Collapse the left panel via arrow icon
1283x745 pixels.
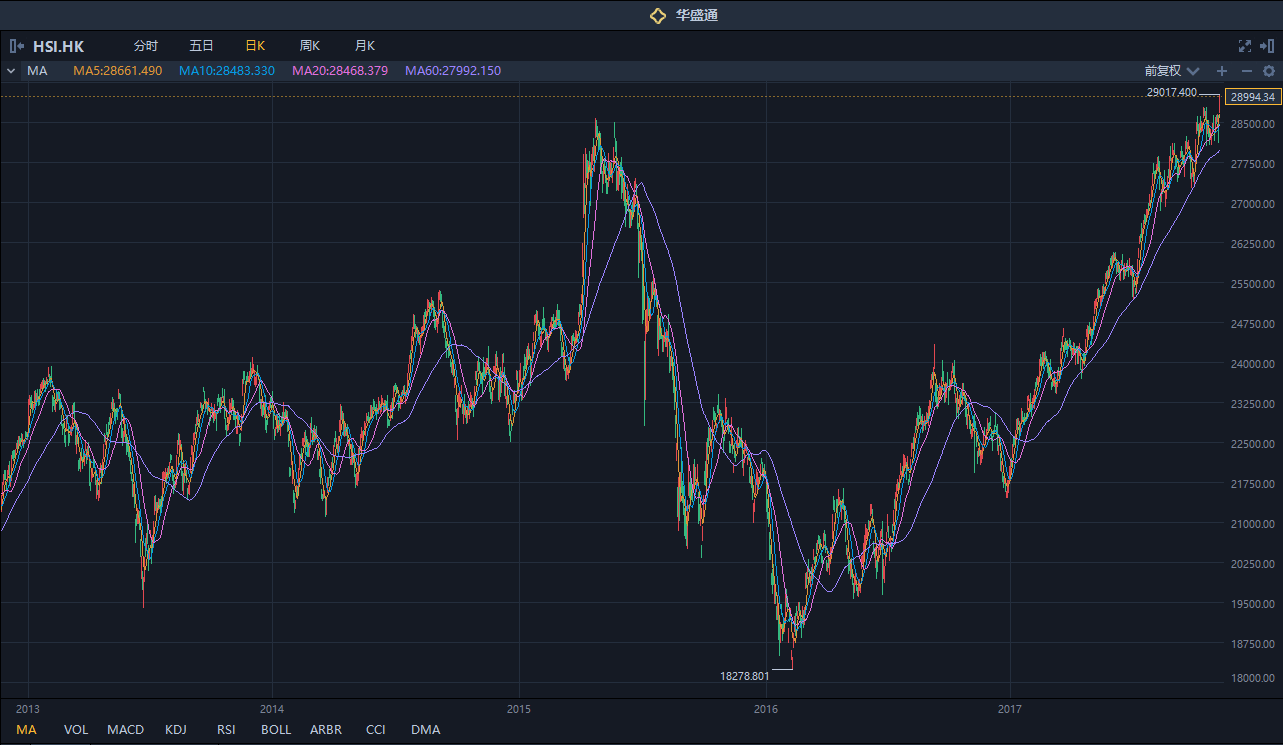(16, 46)
